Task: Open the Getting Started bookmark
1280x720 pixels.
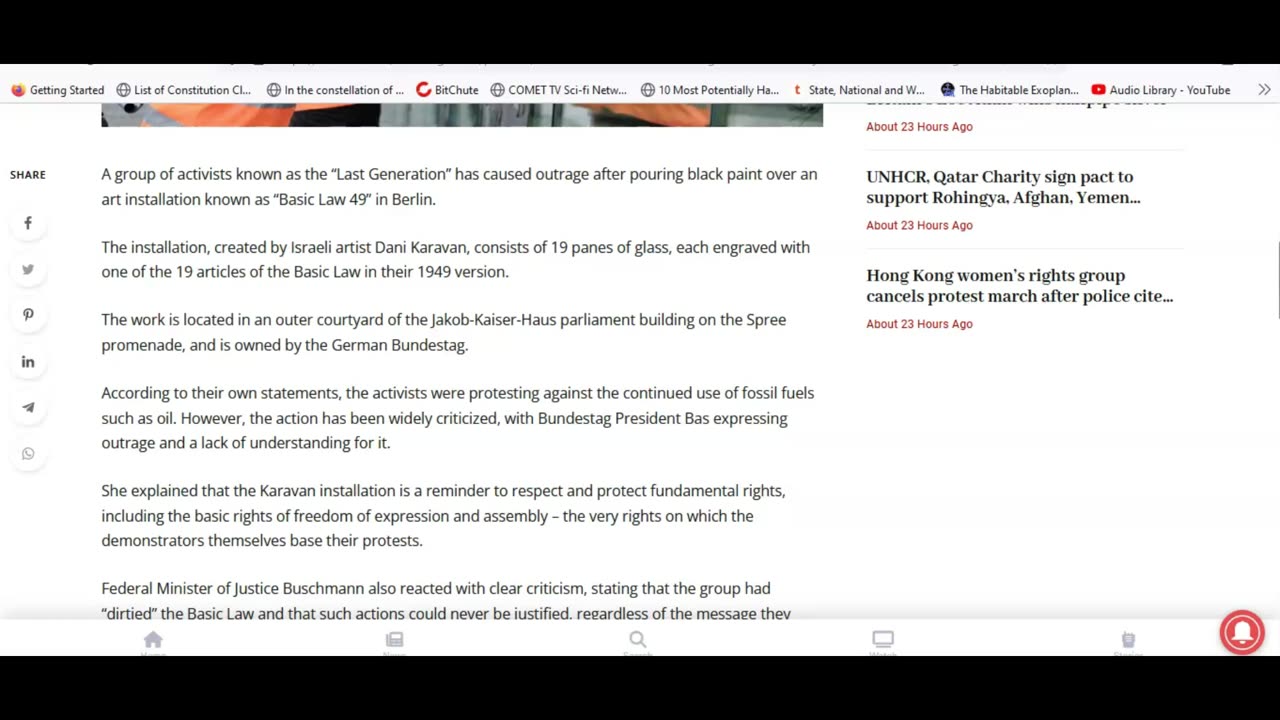Action: pyautogui.click(x=58, y=90)
